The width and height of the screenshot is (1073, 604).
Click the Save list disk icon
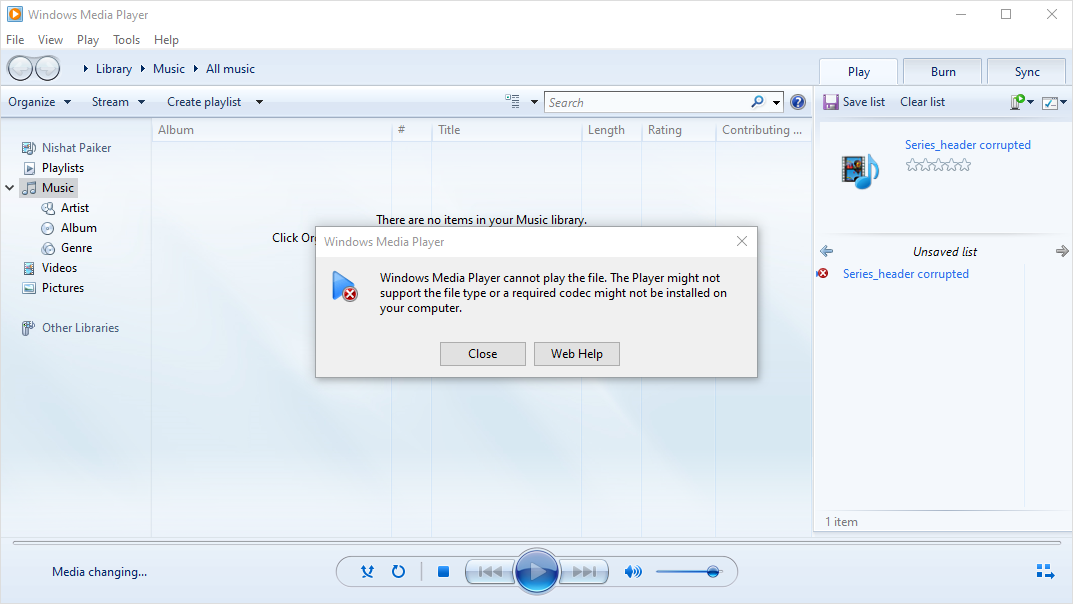tap(830, 102)
